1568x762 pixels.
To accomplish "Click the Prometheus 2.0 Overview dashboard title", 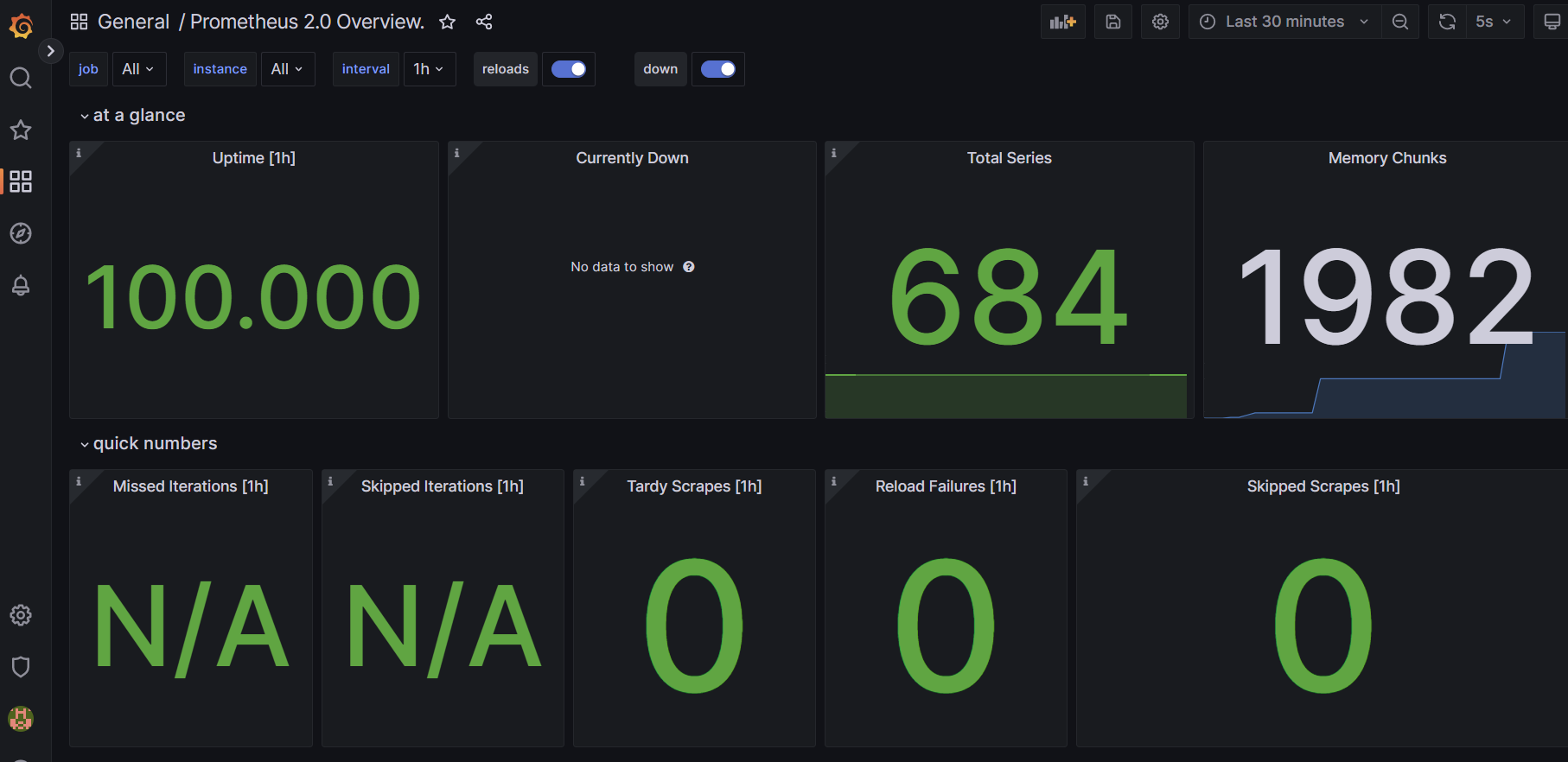I will tap(307, 22).
